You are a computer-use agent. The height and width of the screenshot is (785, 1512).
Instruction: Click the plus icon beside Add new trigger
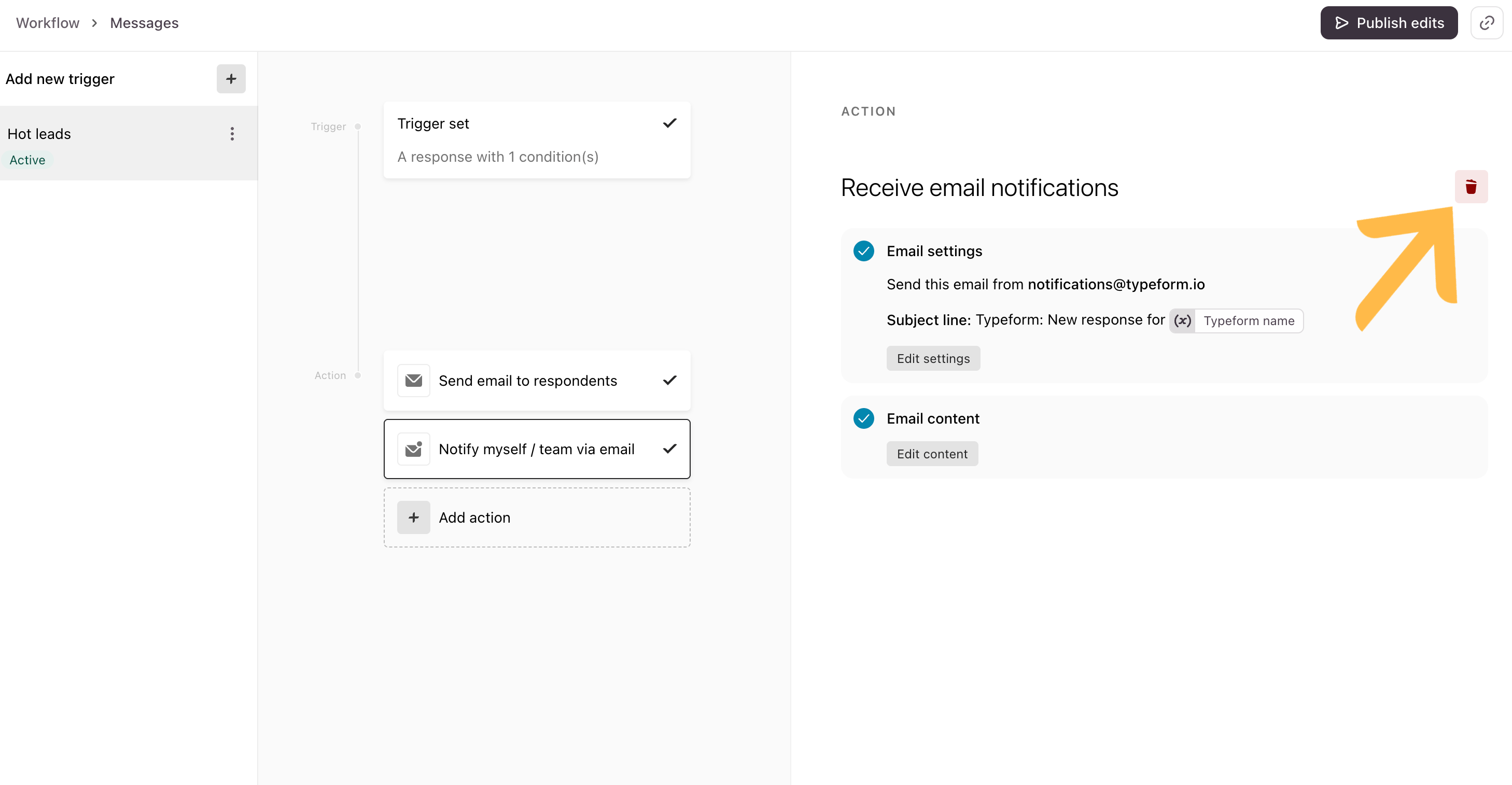(231, 79)
